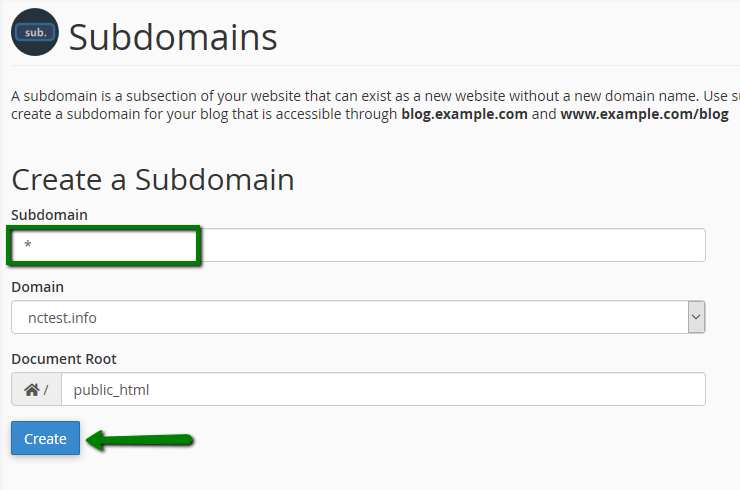Click the home icon before Document Root
Screen dimensions: 740x490
point(32,390)
